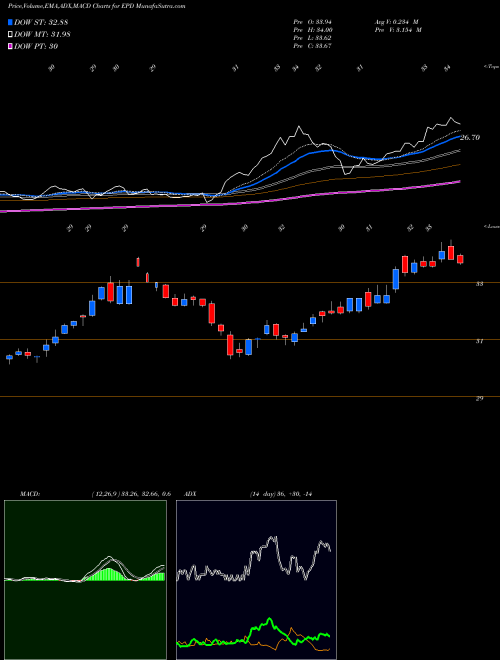Click the last red candlestick on the right
Viewport: 500px width, 660px height.
[x=460, y=259]
